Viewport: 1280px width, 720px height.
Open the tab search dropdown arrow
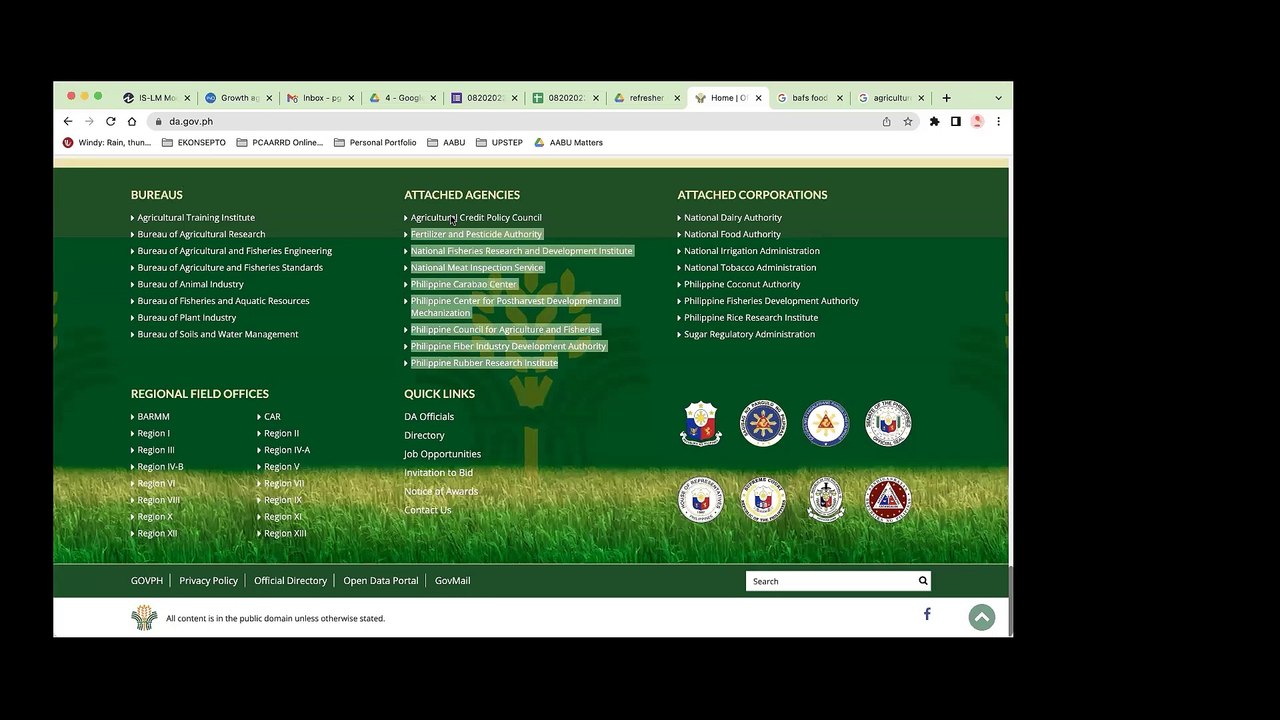click(x=998, y=98)
